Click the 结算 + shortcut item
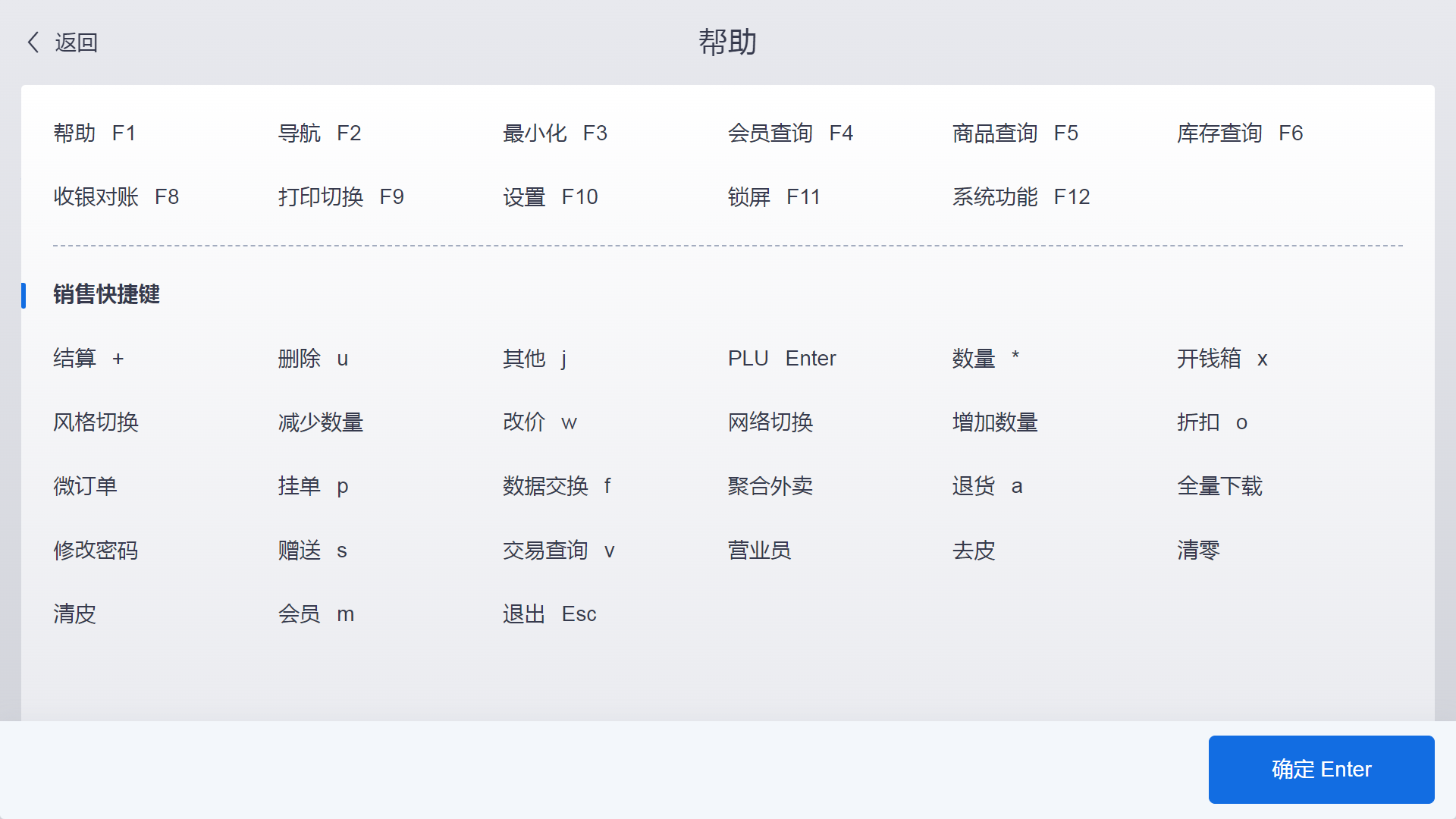 [x=89, y=358]
